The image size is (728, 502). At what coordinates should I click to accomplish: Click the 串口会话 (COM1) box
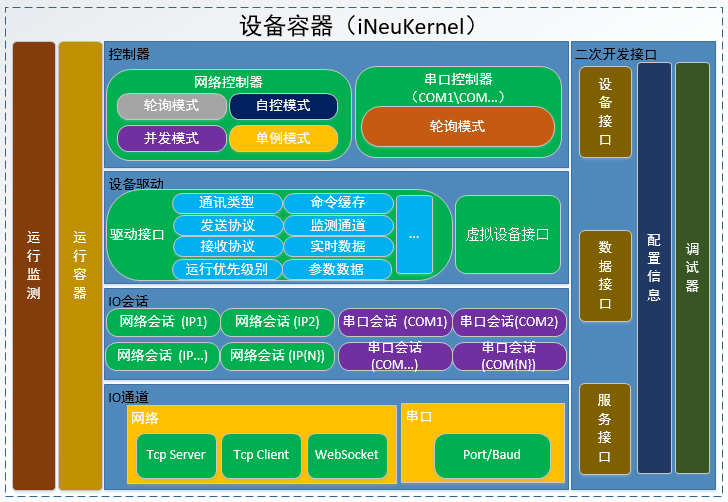coord(395,322)
